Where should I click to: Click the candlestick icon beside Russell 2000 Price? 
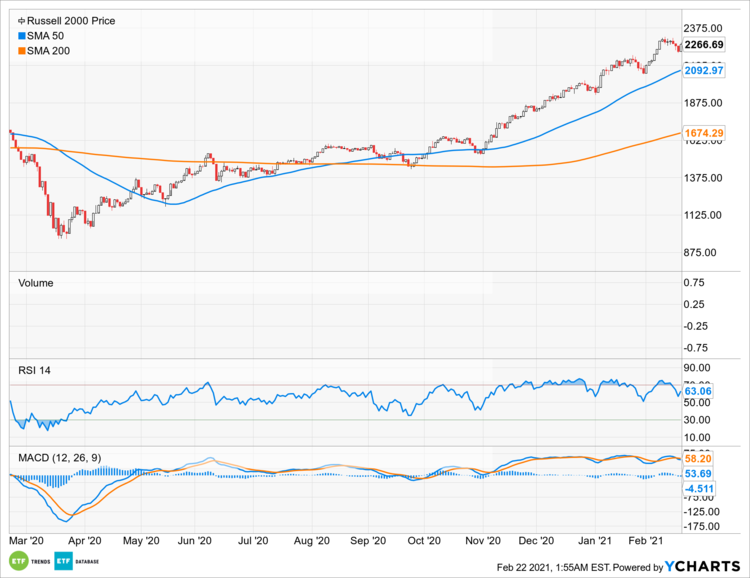11,21
